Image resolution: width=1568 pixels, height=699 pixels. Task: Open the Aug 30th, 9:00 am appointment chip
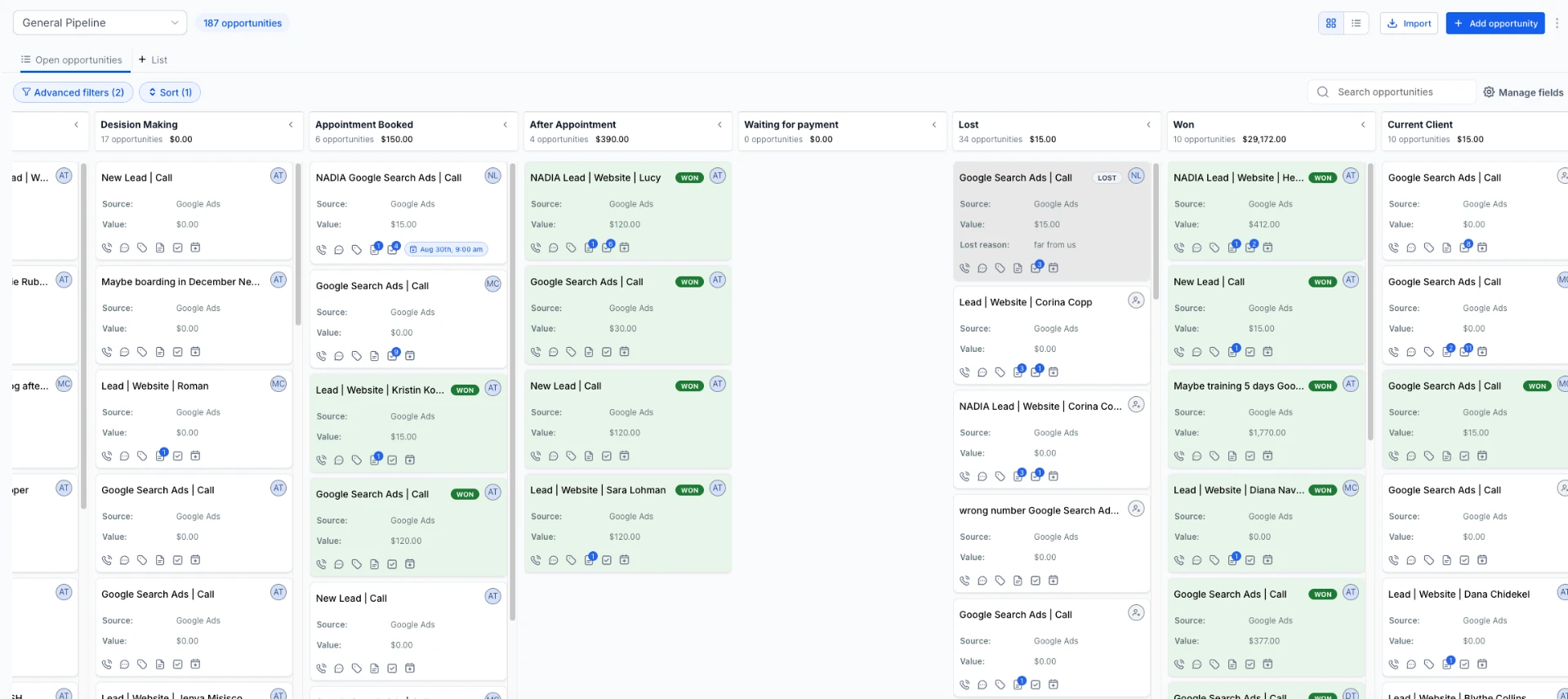[x=446, y=250]
